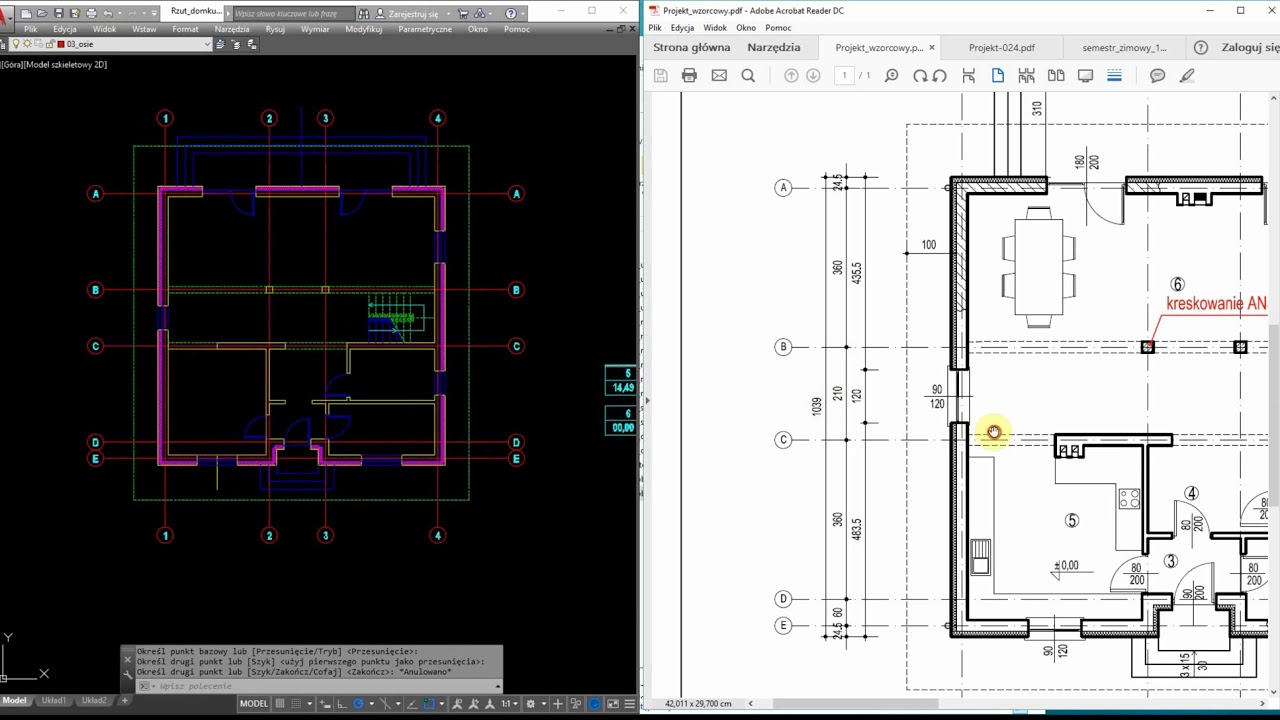The width and height of the screenshot is (1280, 720).
Task: Rotate PDF view clockwise
Action: pyautogui.click(x=920, y=76)
